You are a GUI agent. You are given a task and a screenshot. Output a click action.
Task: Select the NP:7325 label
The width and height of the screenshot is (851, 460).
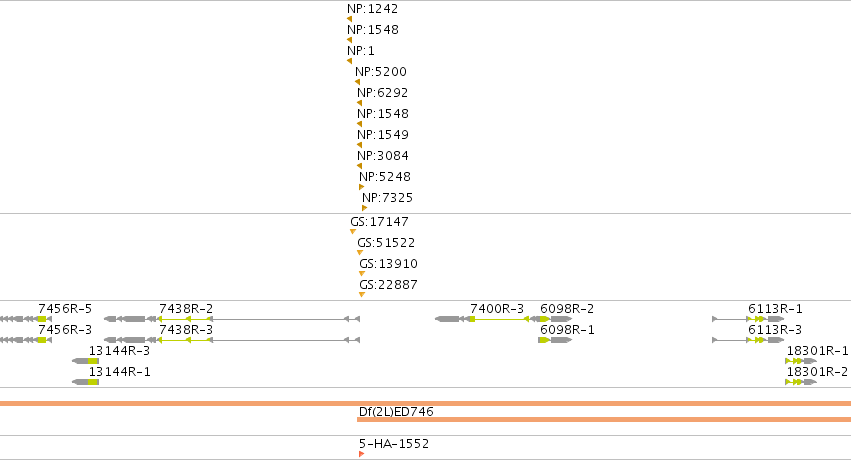tap(388, 197)
